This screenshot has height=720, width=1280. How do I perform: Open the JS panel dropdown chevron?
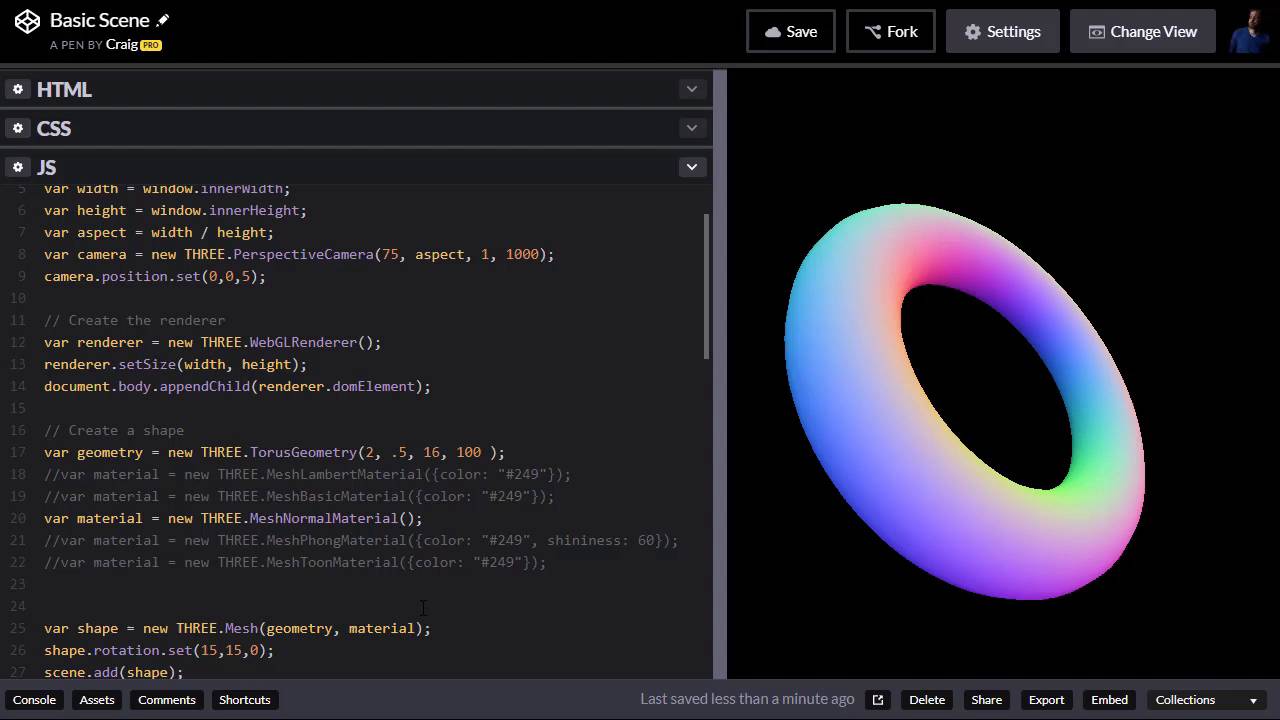click(x=691, y=167)
